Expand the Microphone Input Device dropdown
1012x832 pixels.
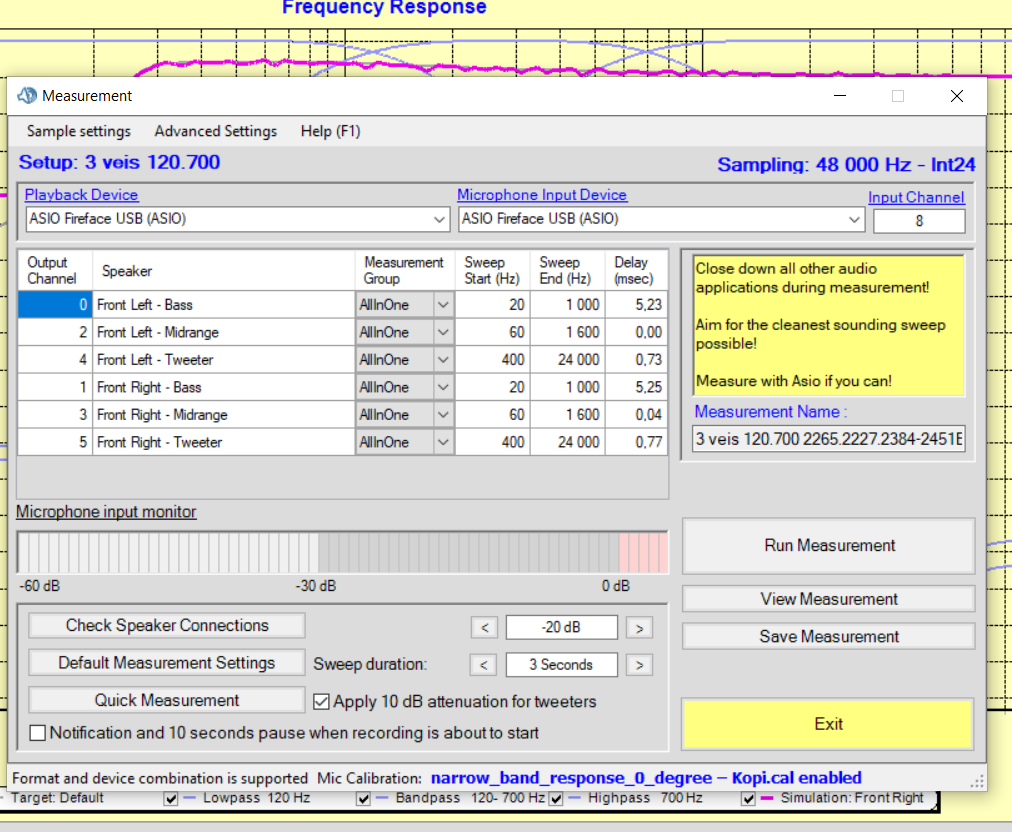click(x=854, y=219)
